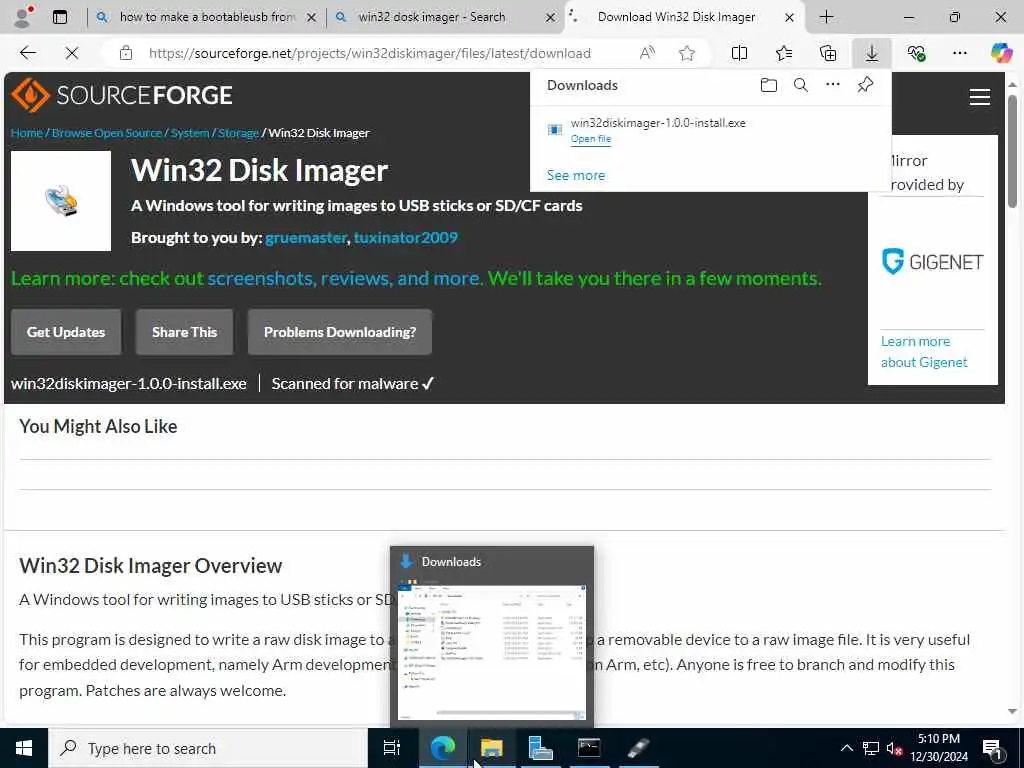
Task: Click Problems Downloading? button
Action: (x=340, y=332)
